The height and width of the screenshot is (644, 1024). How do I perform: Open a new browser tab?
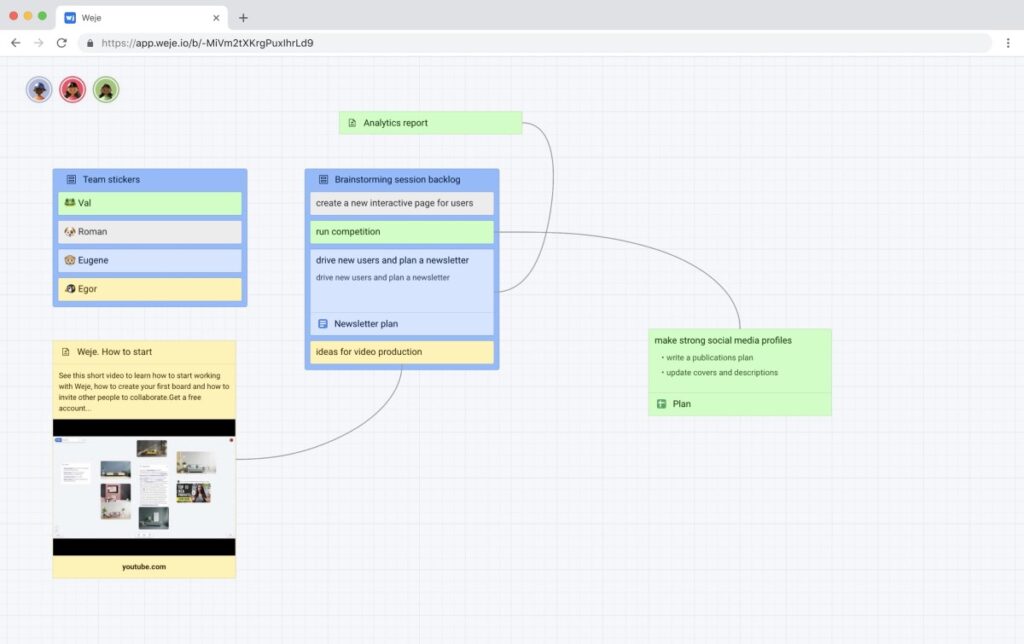(243, 18)
